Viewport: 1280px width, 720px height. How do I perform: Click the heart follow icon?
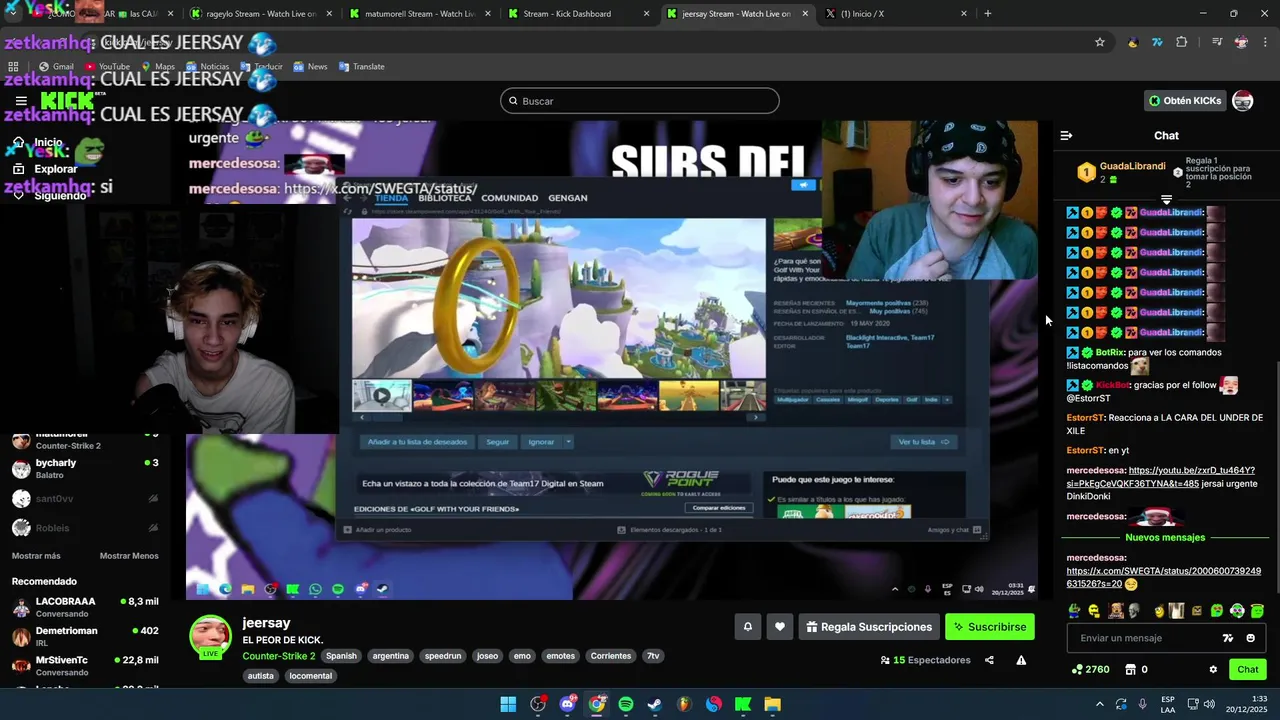click(780, 627)
